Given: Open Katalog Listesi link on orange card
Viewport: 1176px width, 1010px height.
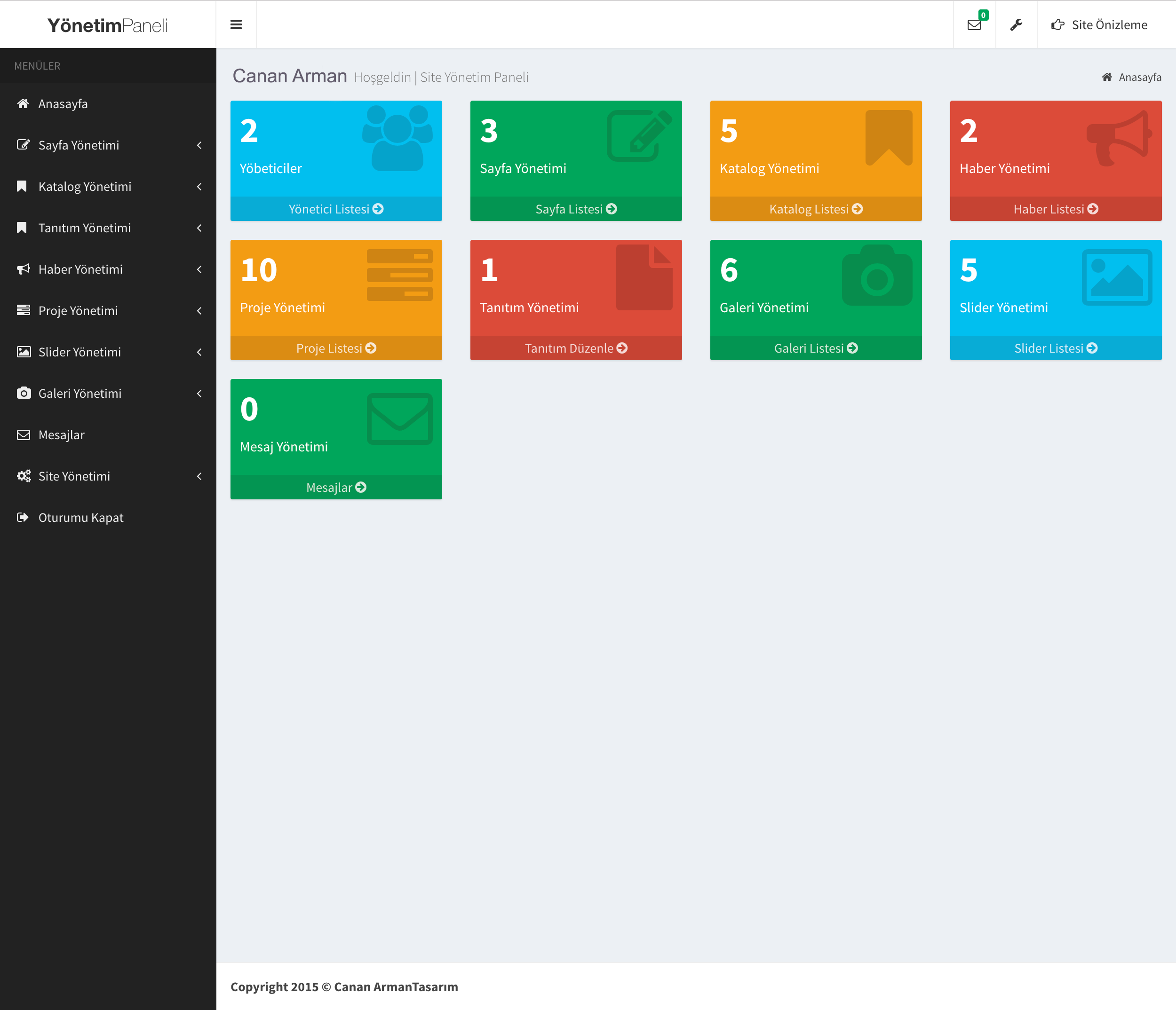Looking at the screenshot, I should point(816,209).
